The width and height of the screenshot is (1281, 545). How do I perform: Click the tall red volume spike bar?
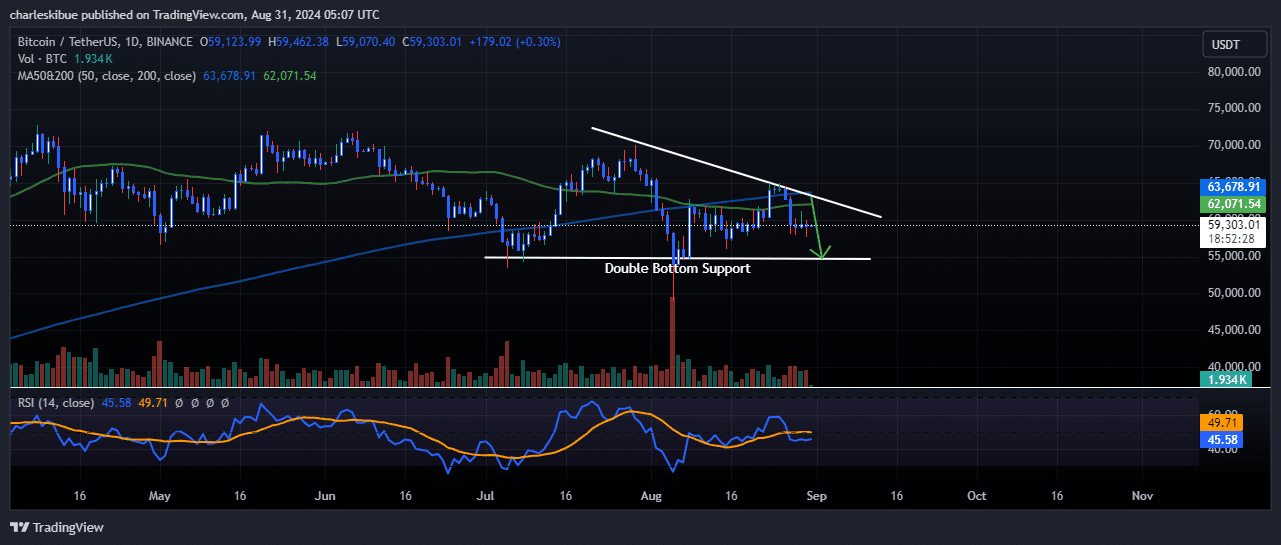[x=672, y=340]
